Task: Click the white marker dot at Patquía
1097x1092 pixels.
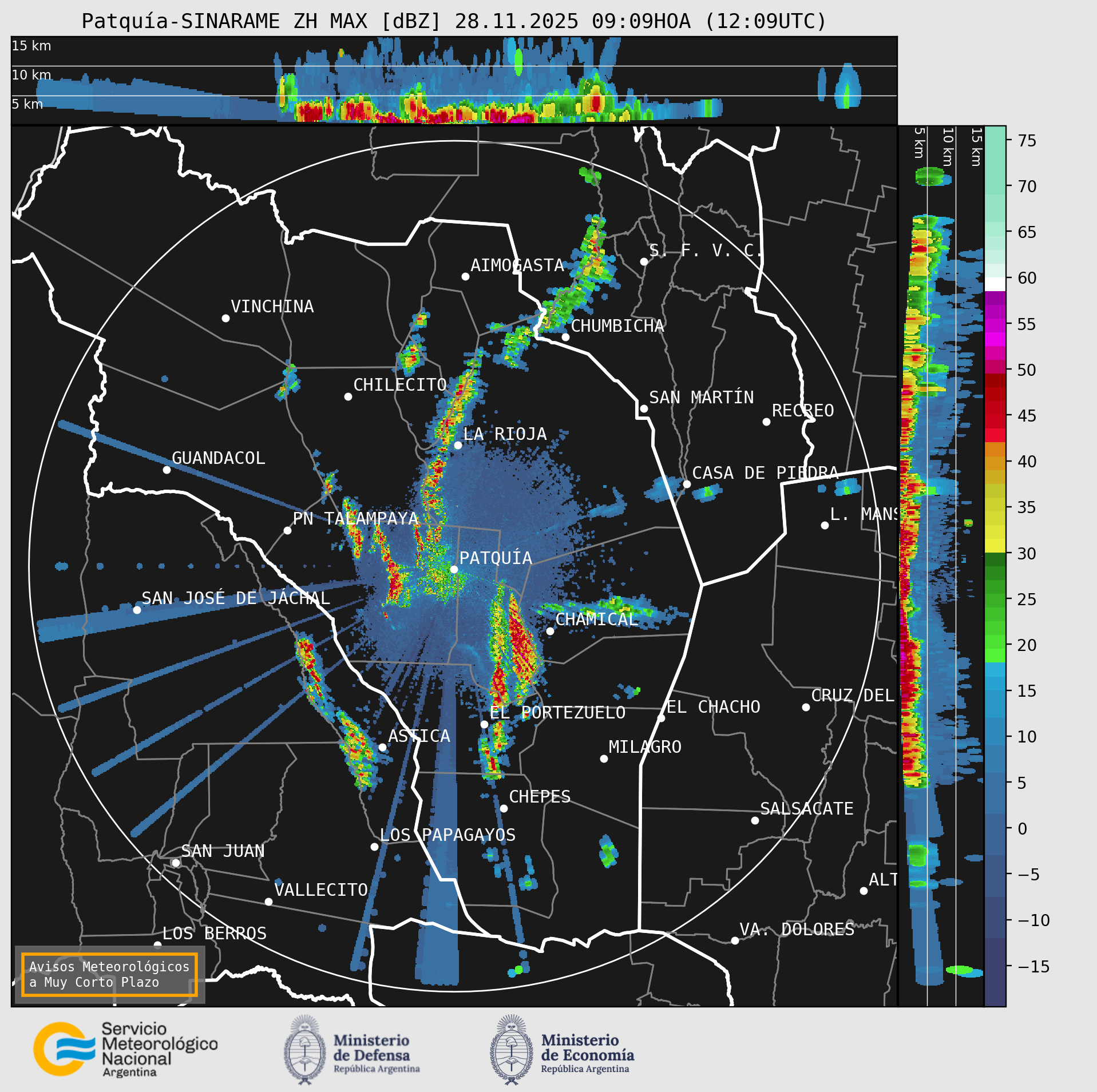Action: 454,569
